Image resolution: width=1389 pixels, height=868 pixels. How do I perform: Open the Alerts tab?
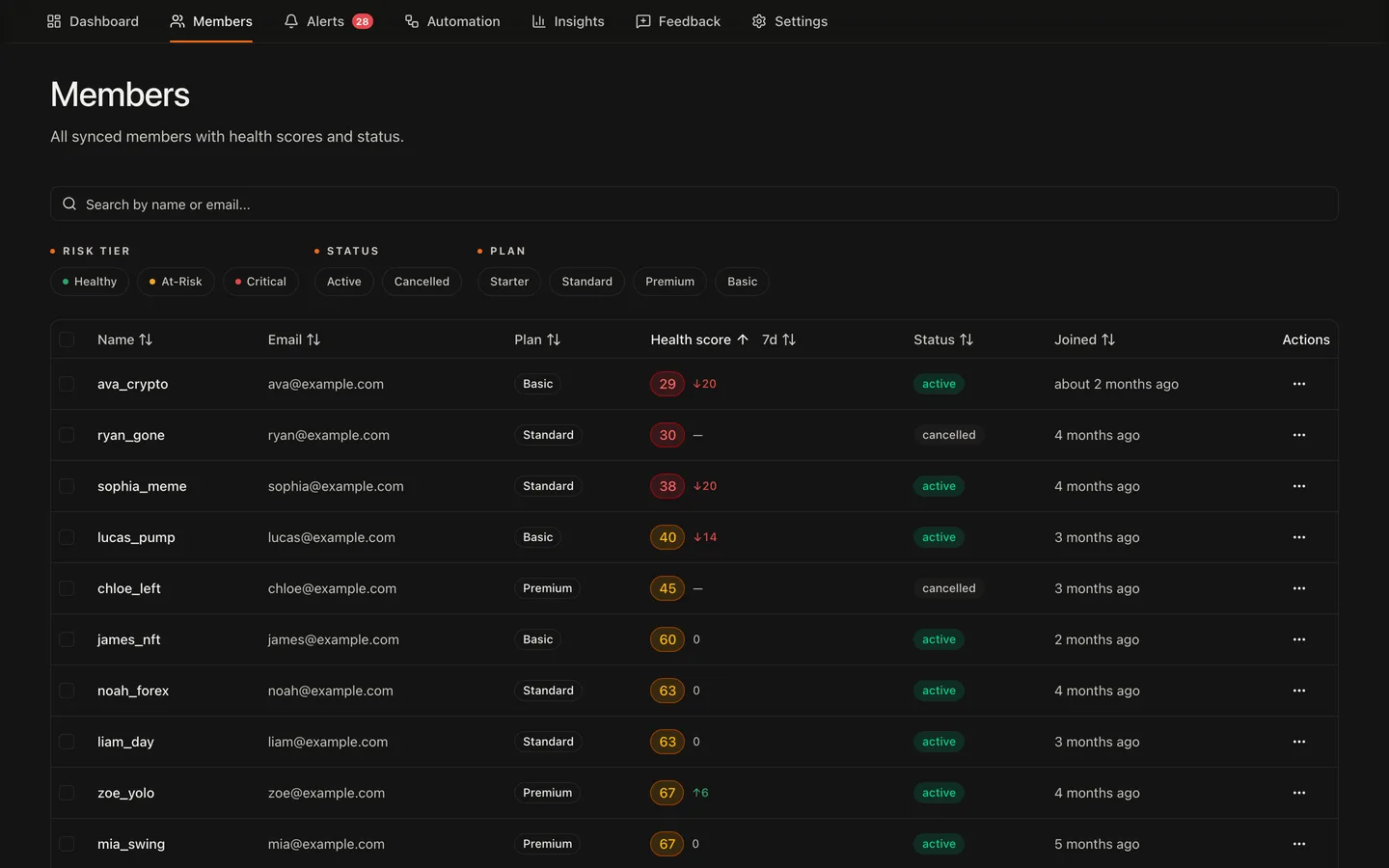pyautogui.click(x=328, y=21)
